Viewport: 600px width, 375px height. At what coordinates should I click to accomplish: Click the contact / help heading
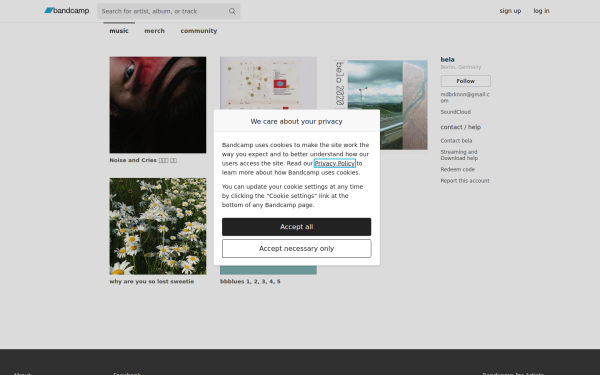(460, 127)
